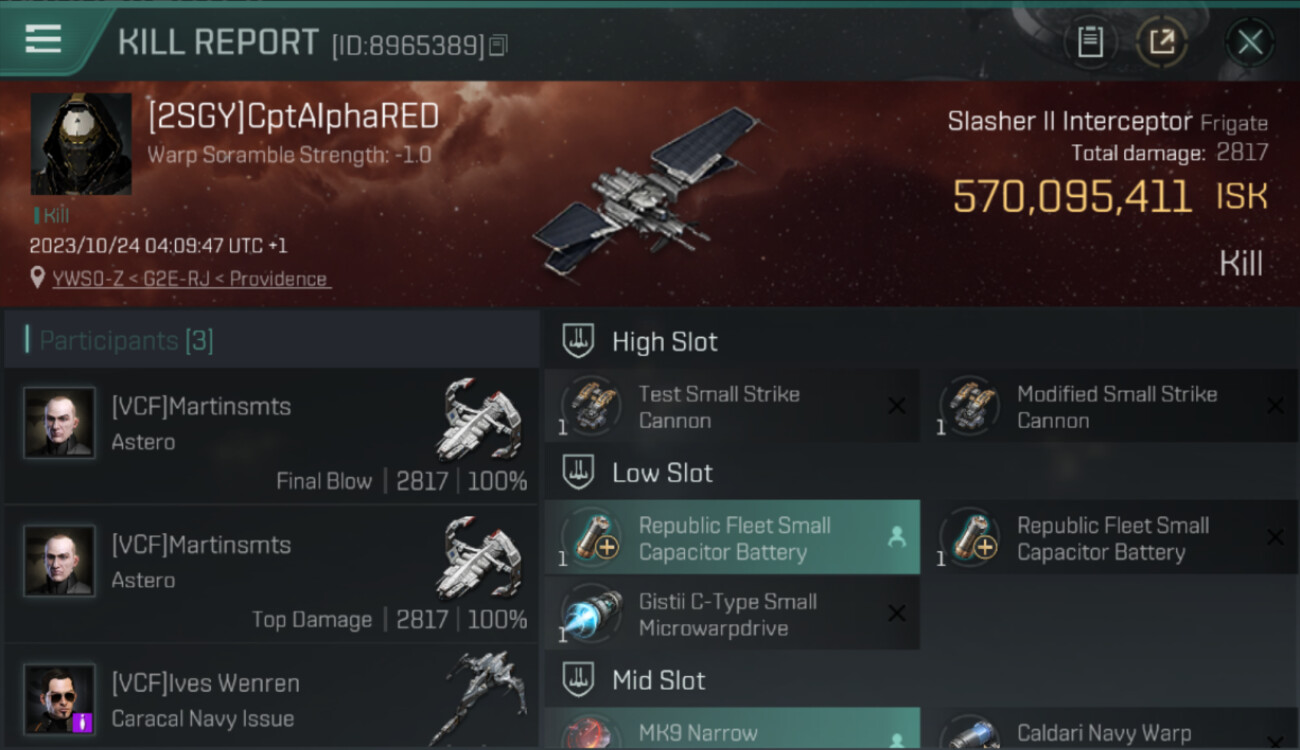This screenshot has width=1300, height=750.
Task: Click the High Slot shield icon
Action: tap(578, 341)
